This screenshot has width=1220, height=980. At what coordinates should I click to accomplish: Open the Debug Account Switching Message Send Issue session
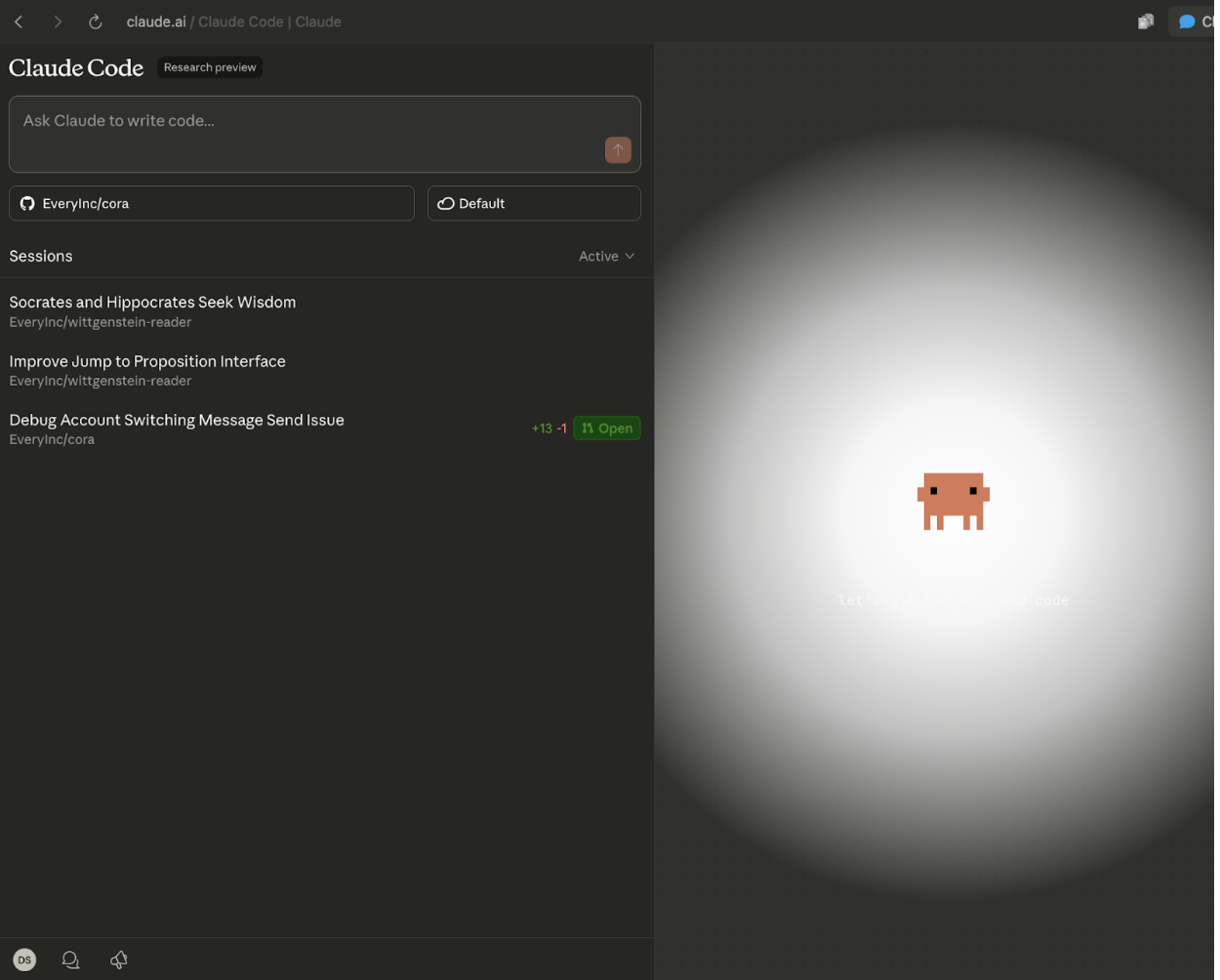[177, 420]
